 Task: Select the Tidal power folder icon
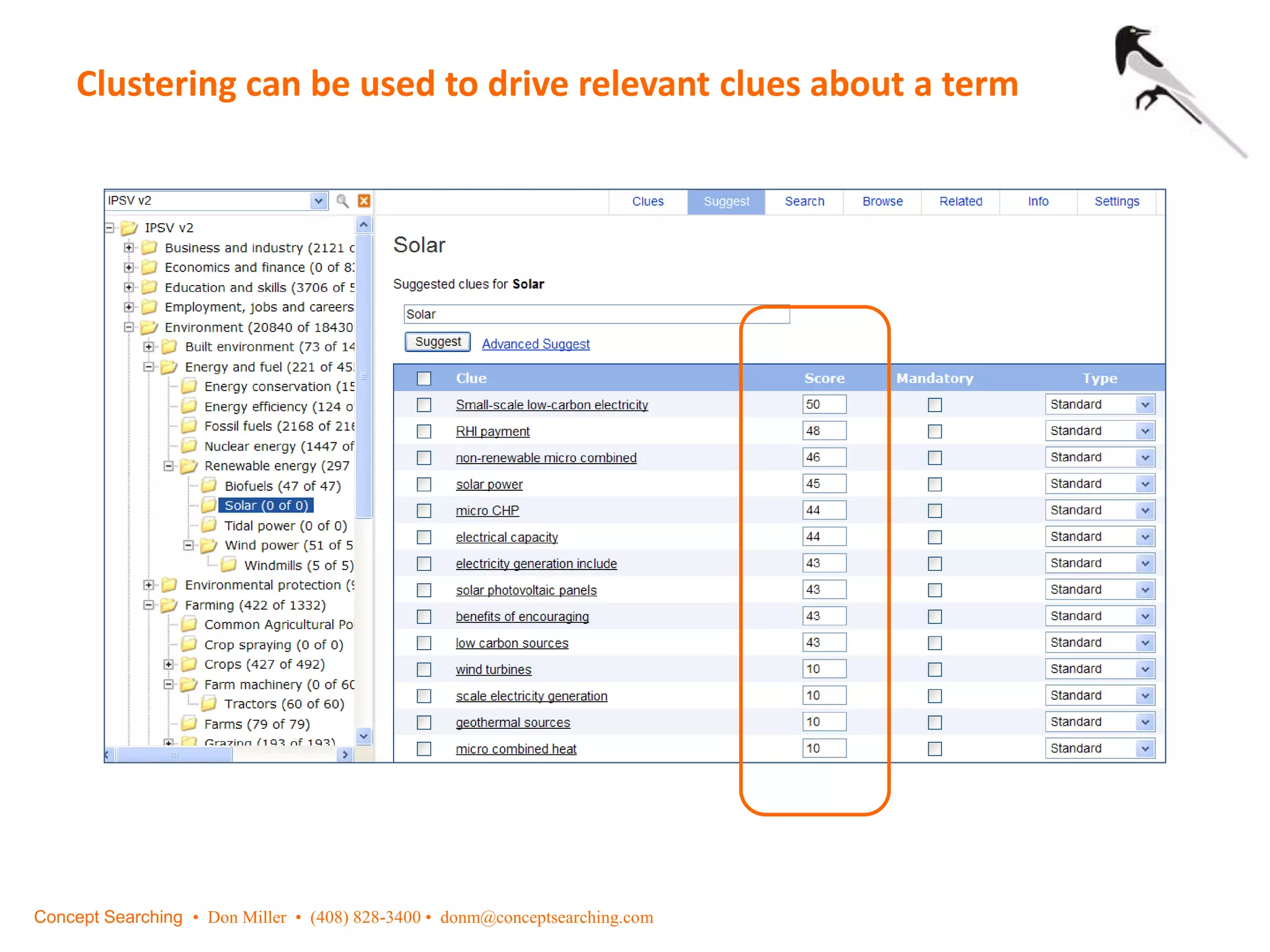click(x=209, y=526)
